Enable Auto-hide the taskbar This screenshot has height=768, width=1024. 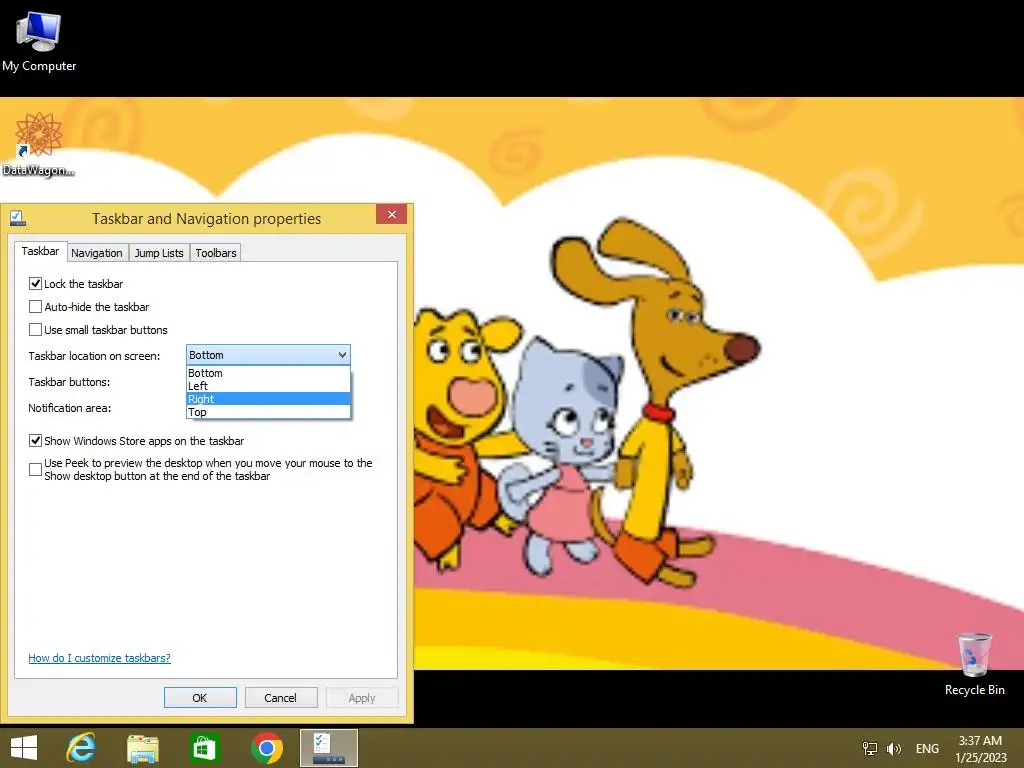pos(35,306)
